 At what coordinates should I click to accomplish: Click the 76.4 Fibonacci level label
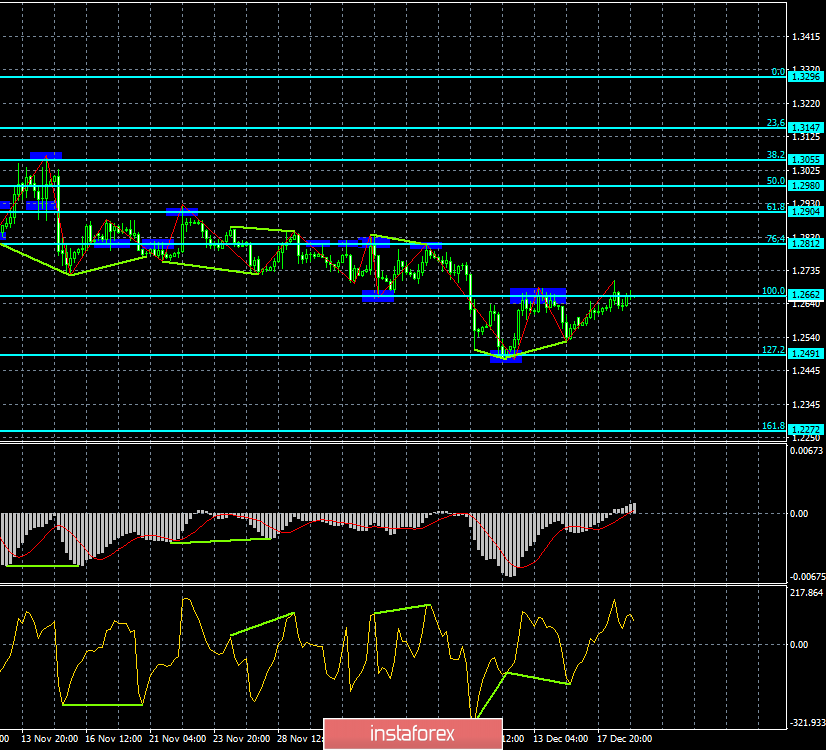tap(775, 239)
